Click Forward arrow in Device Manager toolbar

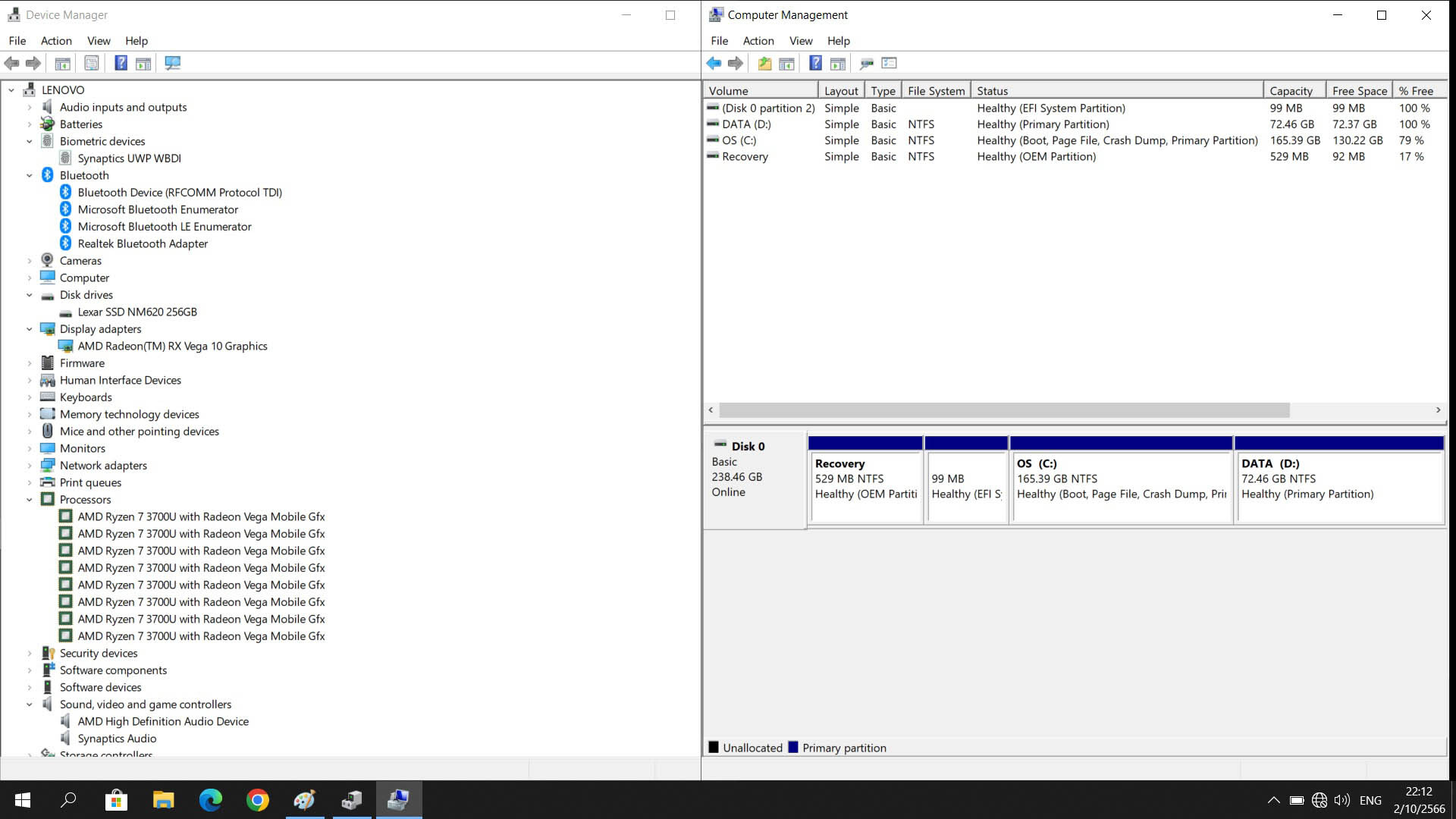point(33,64)
